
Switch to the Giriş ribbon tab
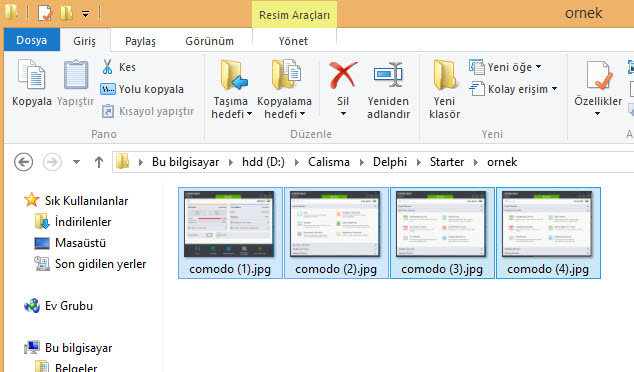[x=85, y=41]
